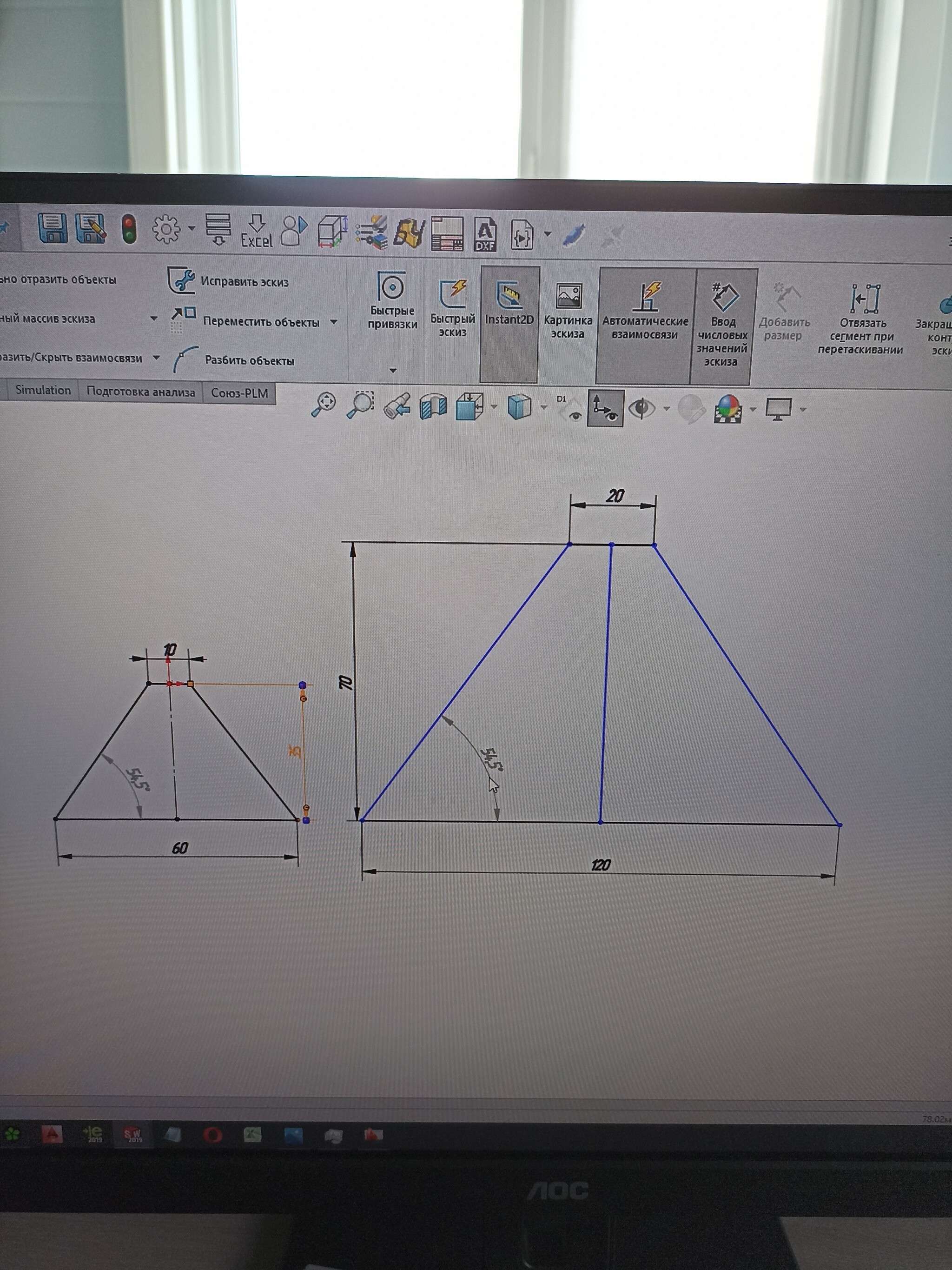Screen dimensions: 952x1270
Task: Click the View Settings monitor icon
Action: click(779, 409)
